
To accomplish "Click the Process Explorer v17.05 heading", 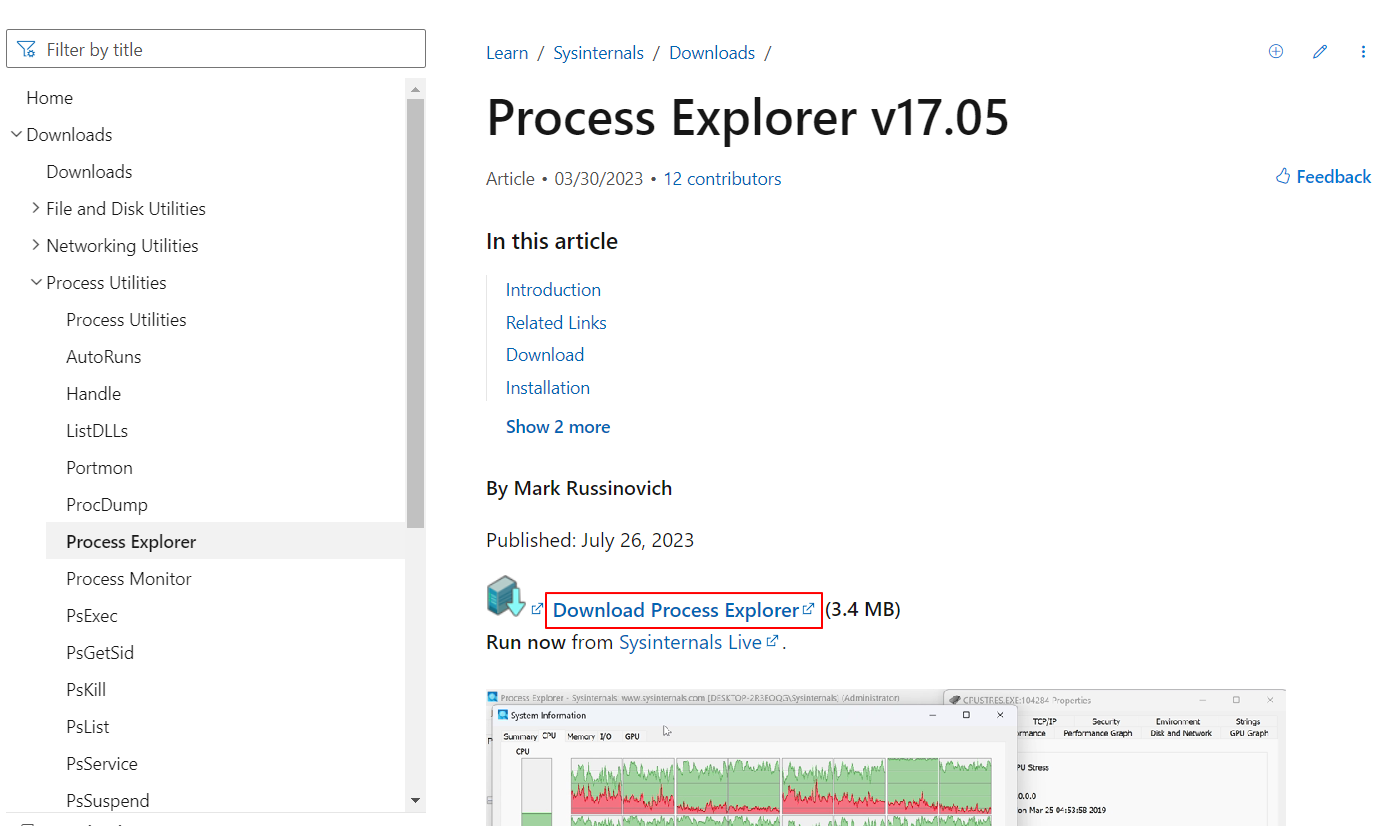I will pos(747,118).
